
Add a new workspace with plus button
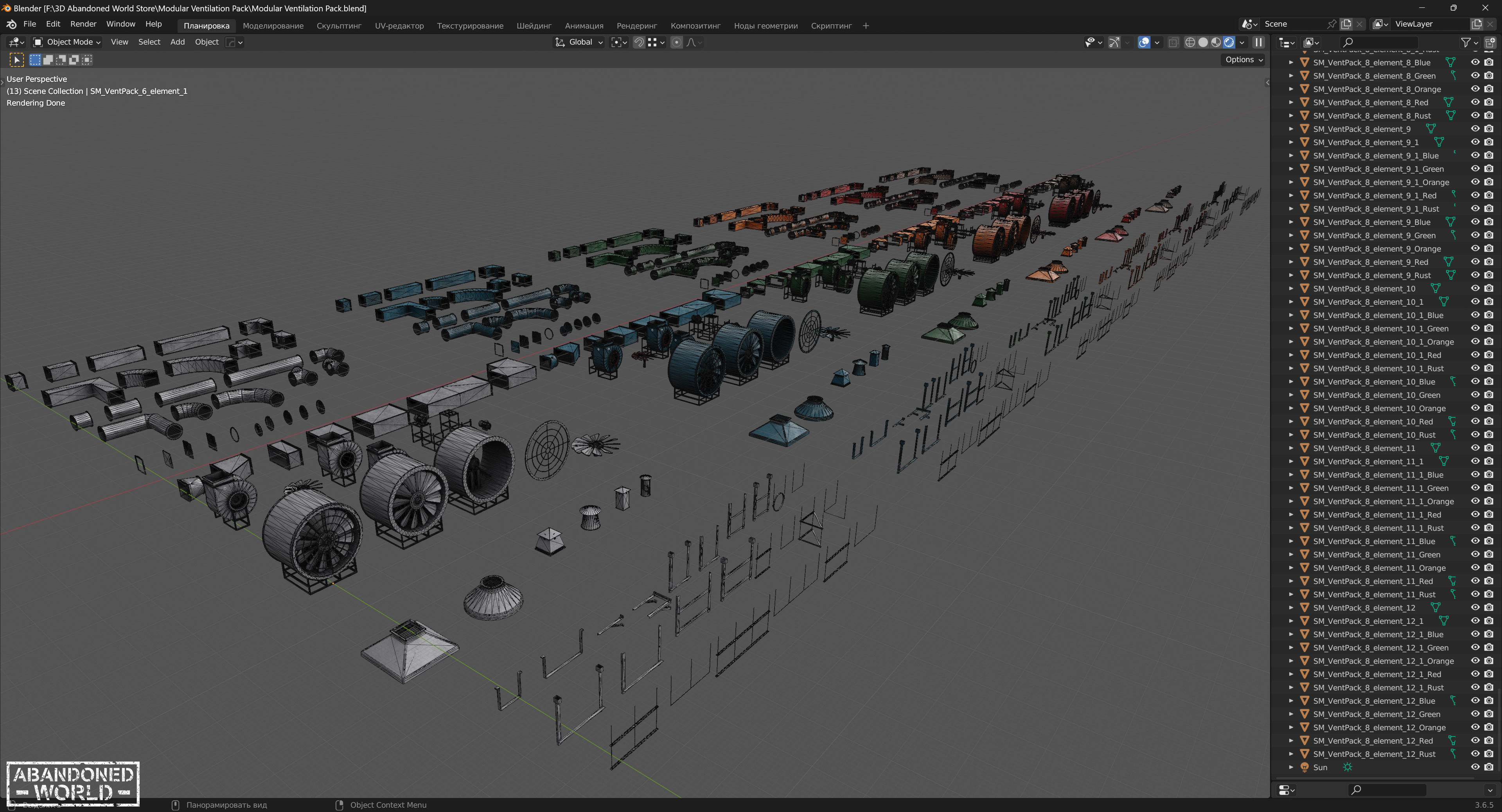(865, 26)
